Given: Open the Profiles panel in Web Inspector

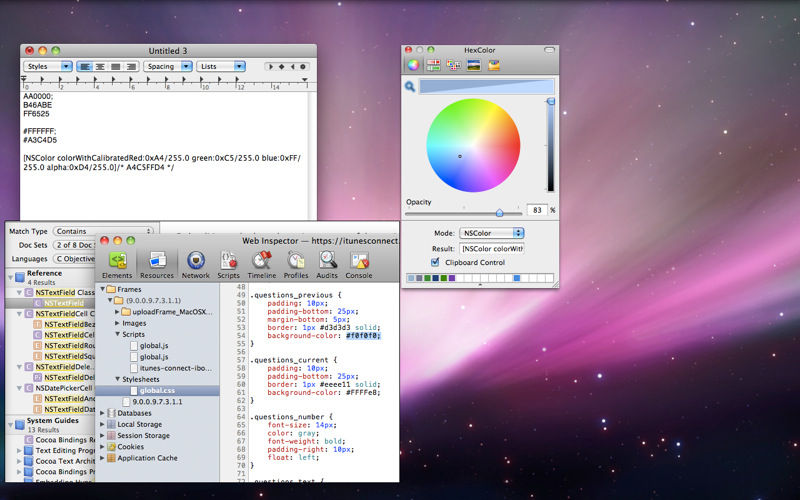Looking at the screenshot, I should click(x=296, y=265).
